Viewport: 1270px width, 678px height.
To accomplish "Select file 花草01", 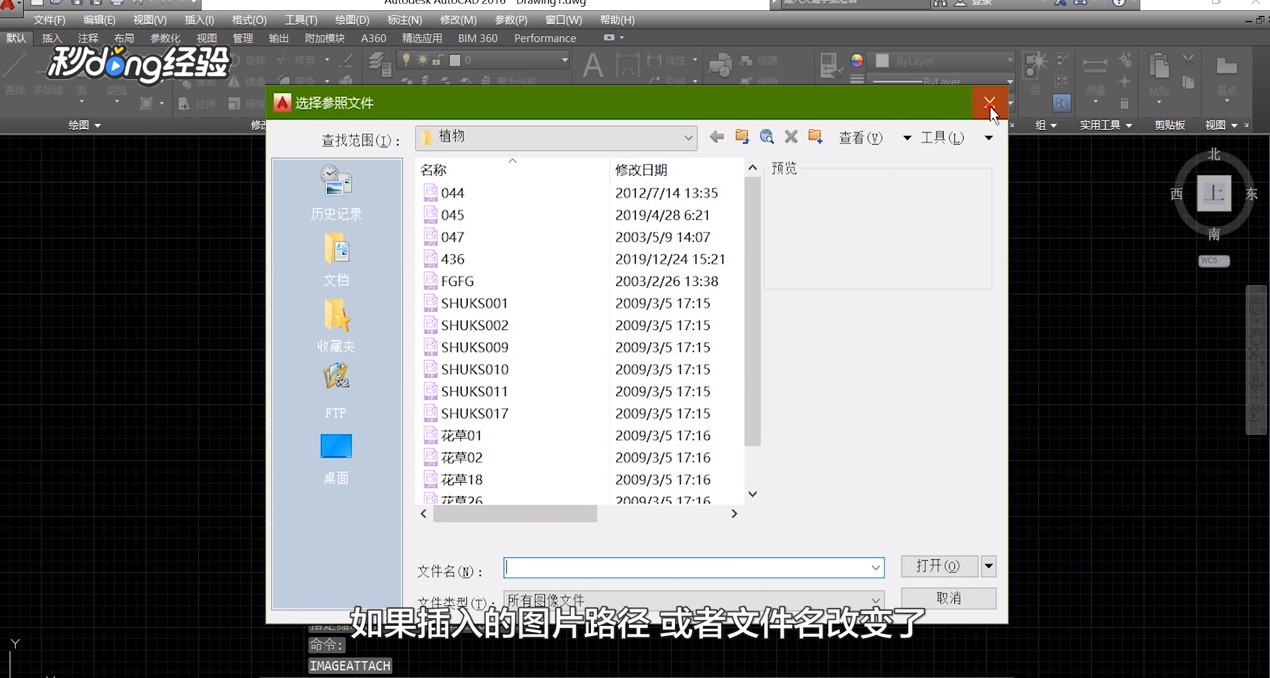I will 461,435.
